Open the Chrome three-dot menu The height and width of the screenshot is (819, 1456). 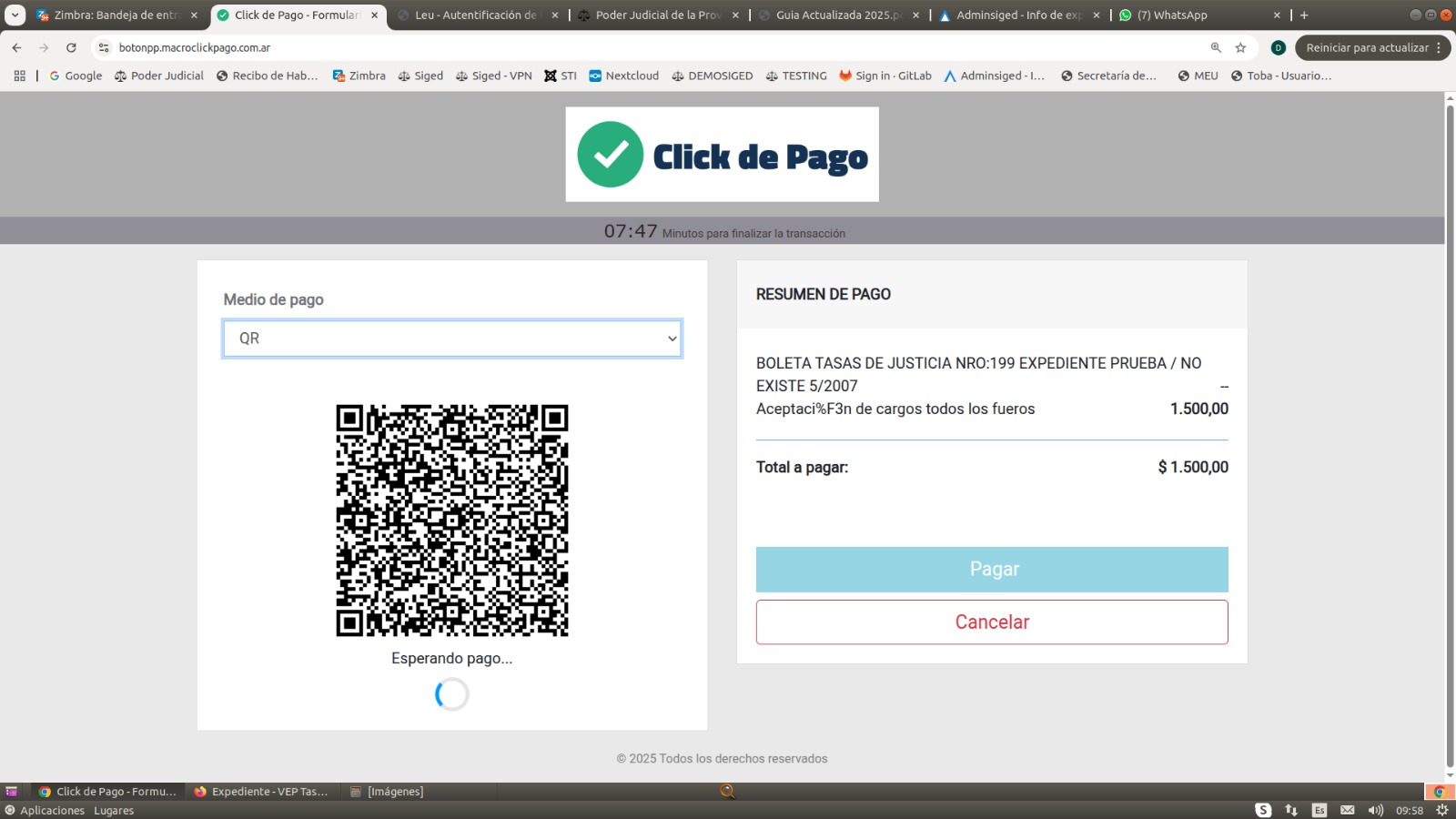1439,47
